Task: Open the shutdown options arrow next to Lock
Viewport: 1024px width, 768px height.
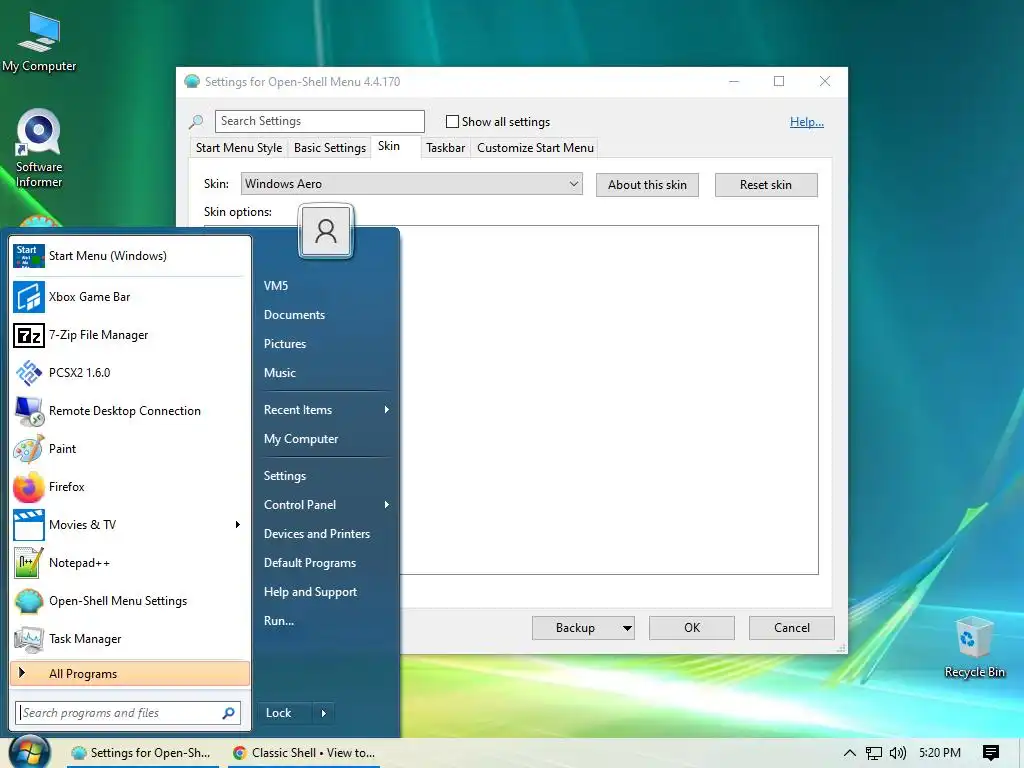Action: pos(323,713)
